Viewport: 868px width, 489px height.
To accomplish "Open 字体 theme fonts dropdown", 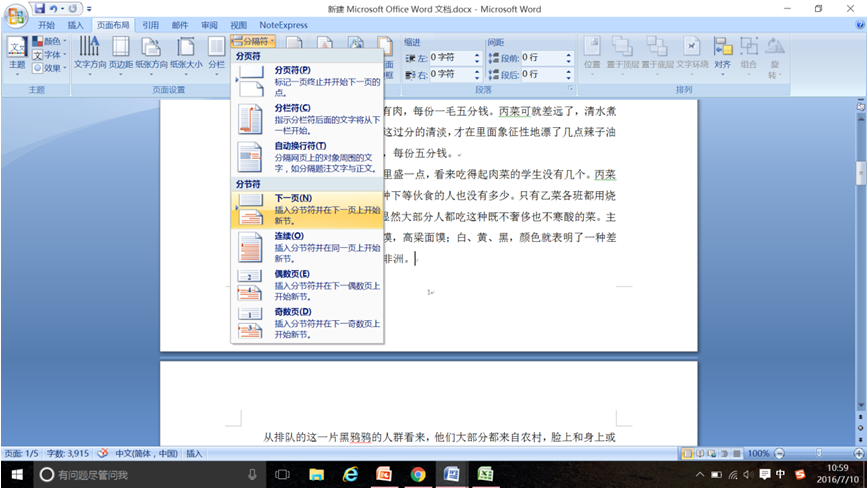I will 49,55.
